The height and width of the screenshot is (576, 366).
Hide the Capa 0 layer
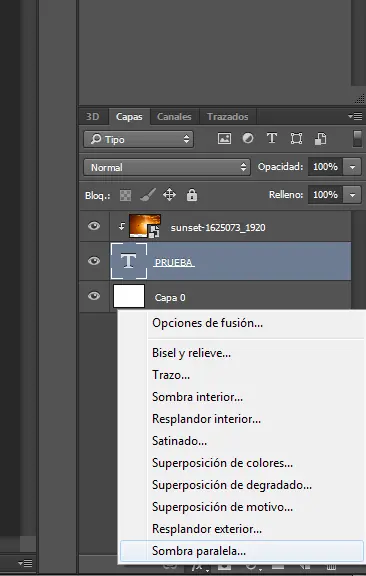tap(94, 296)
